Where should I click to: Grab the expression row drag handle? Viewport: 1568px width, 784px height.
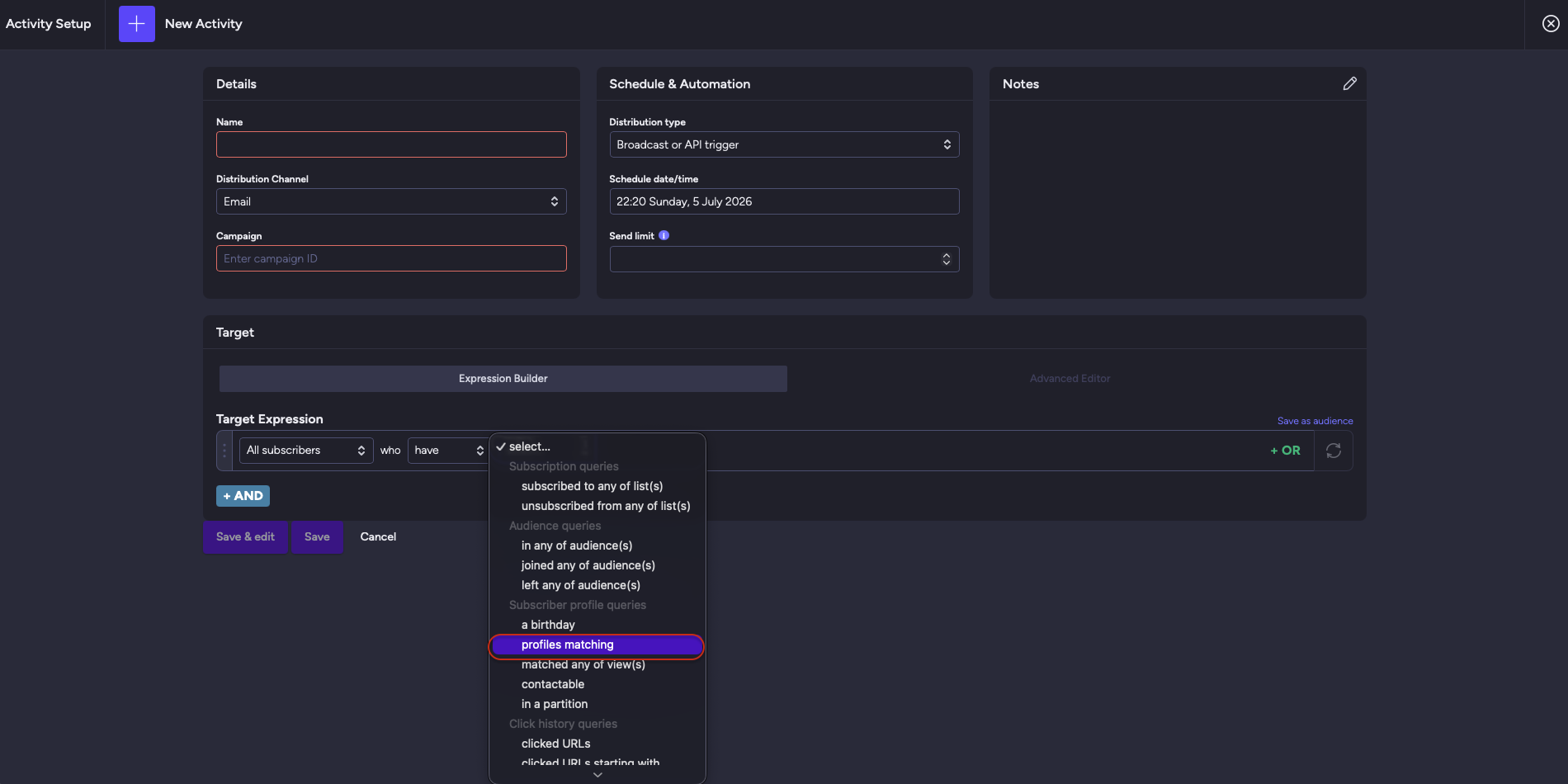(224, 451)
